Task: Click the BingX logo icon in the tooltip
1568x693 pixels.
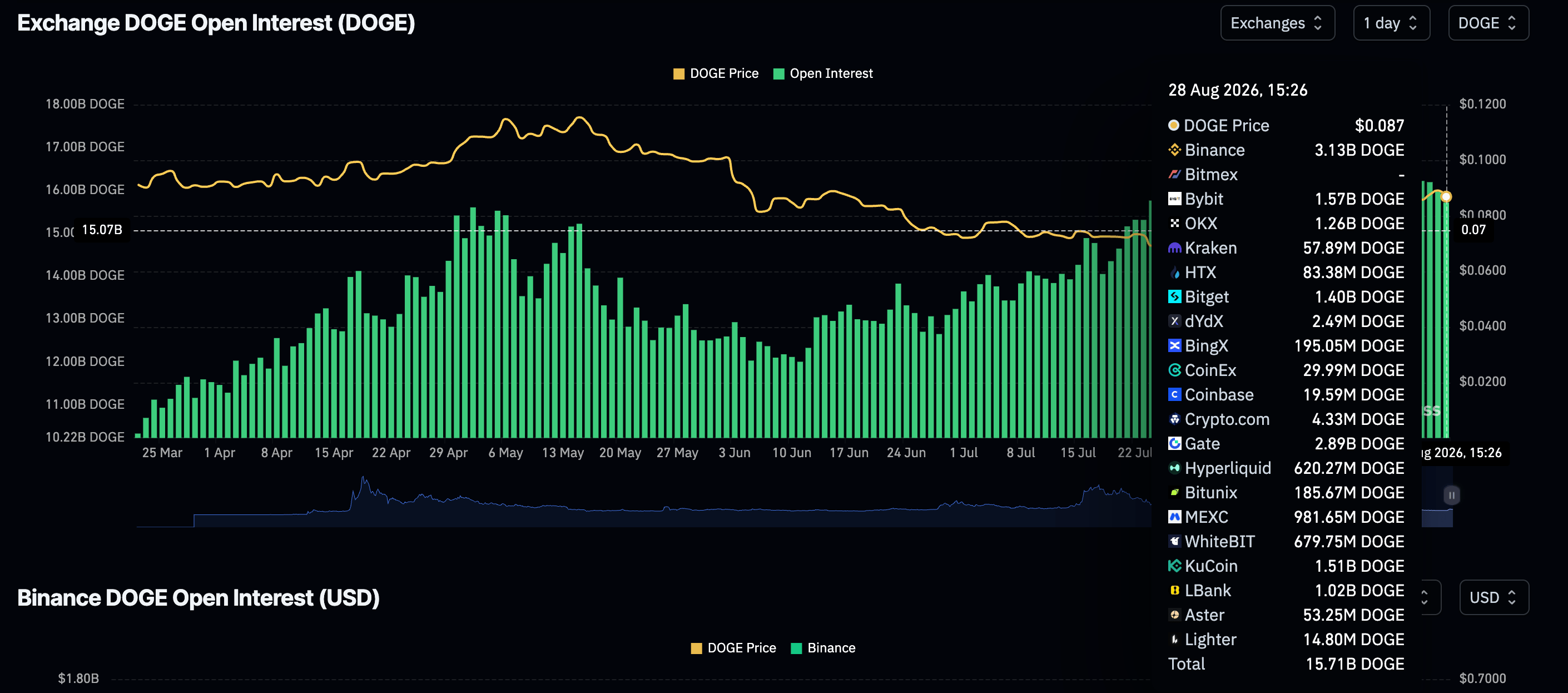Action: pos(1174,345)
